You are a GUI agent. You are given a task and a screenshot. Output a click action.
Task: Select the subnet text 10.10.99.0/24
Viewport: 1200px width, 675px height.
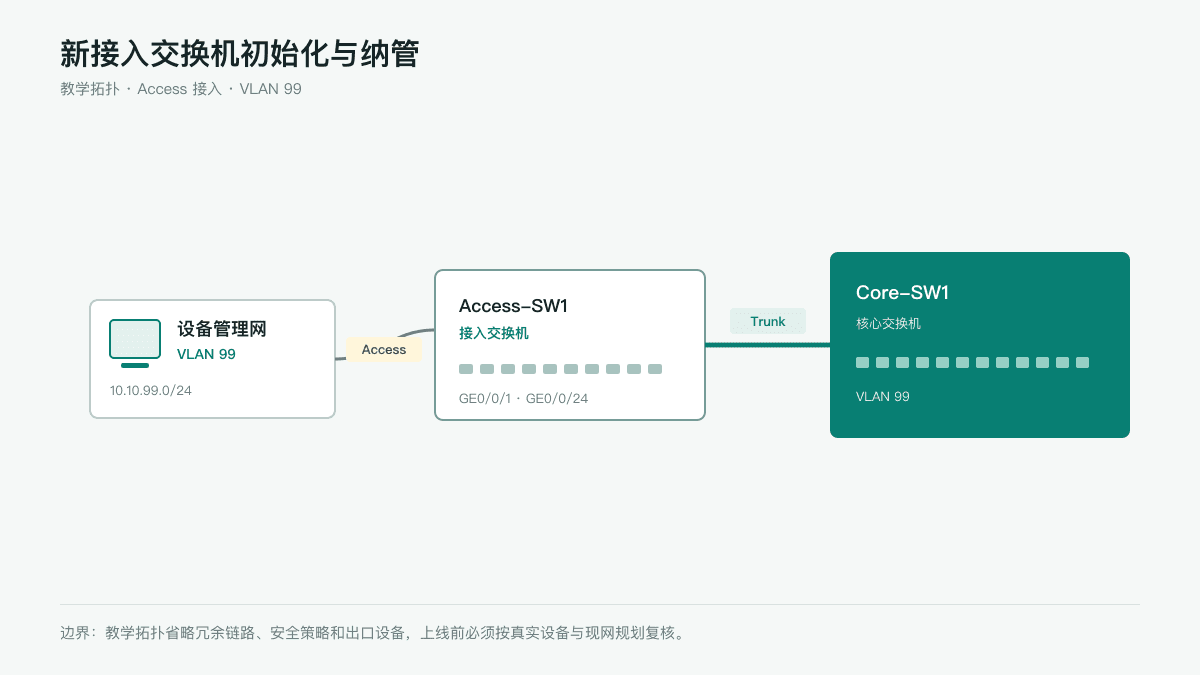[151, 390]
